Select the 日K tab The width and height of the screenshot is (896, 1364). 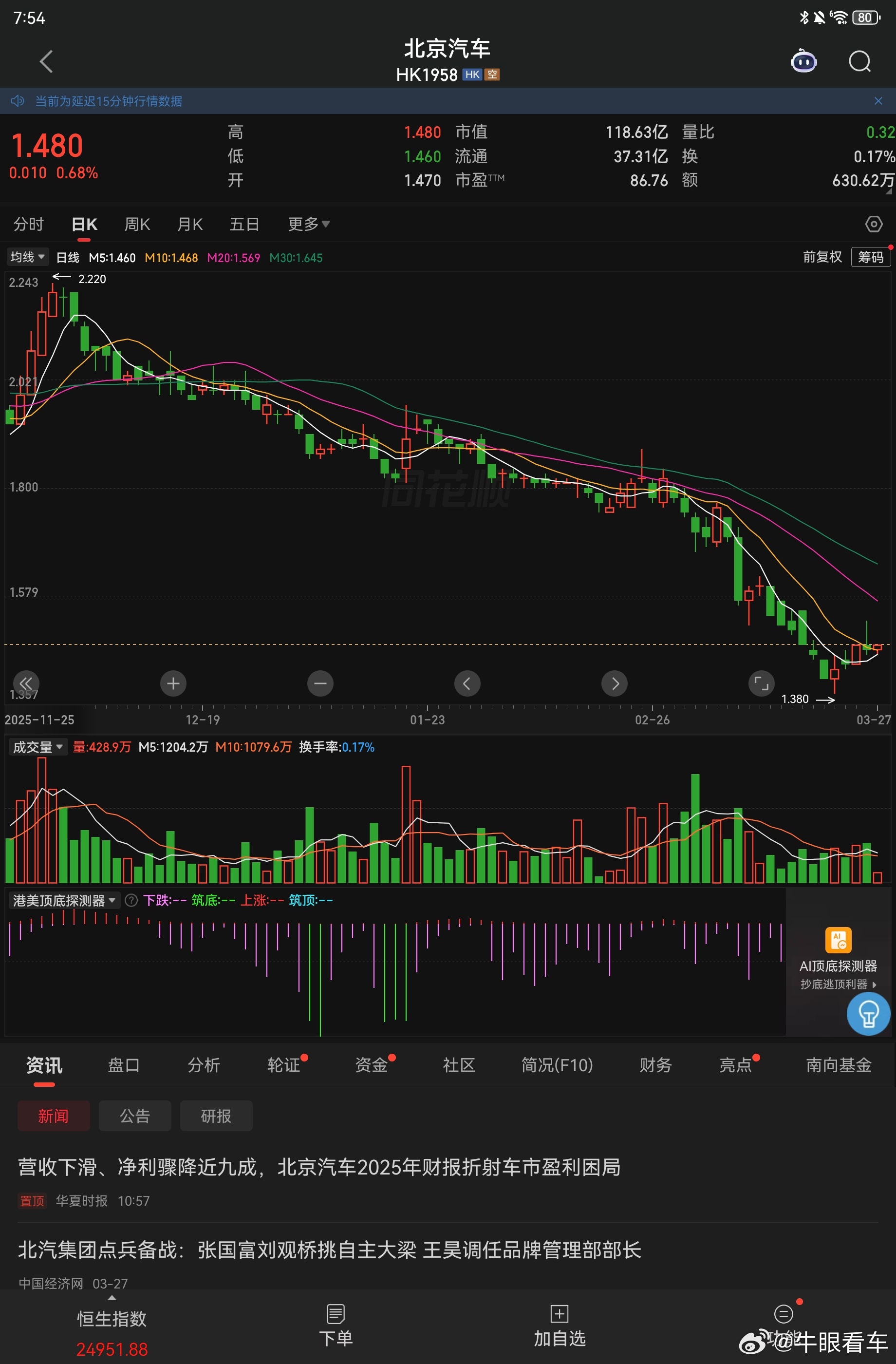pyautogui.click(x=84, y=224)
